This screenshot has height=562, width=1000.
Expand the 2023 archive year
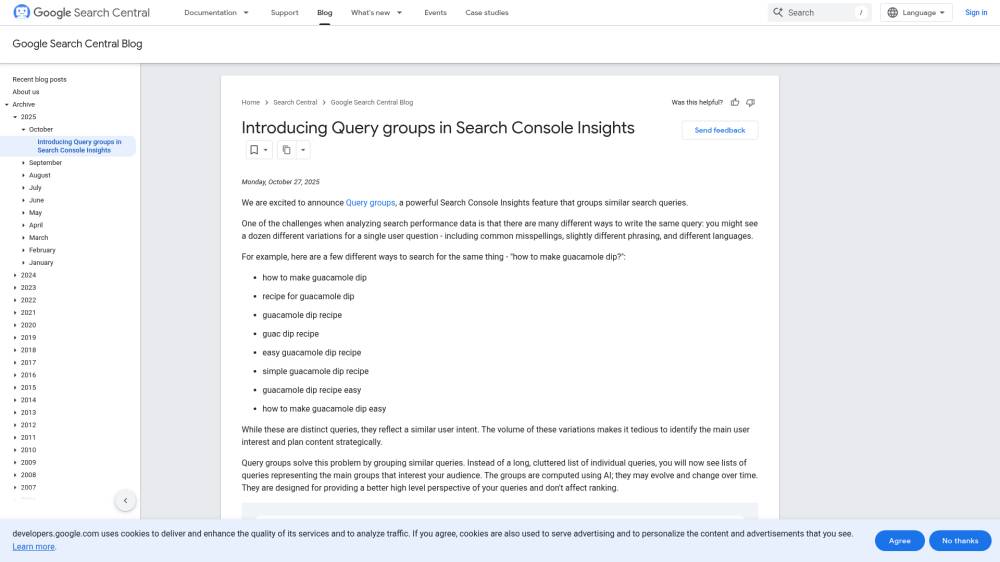(x=15, y=288)
